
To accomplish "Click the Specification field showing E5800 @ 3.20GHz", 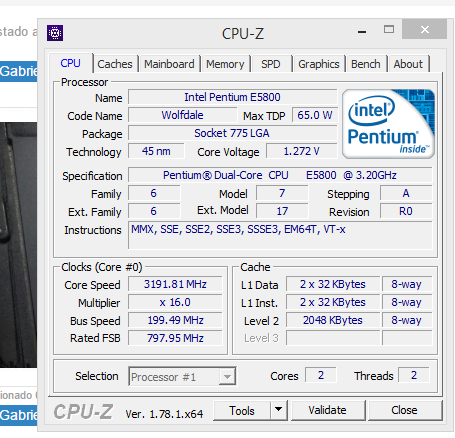I will pos(280,175).
